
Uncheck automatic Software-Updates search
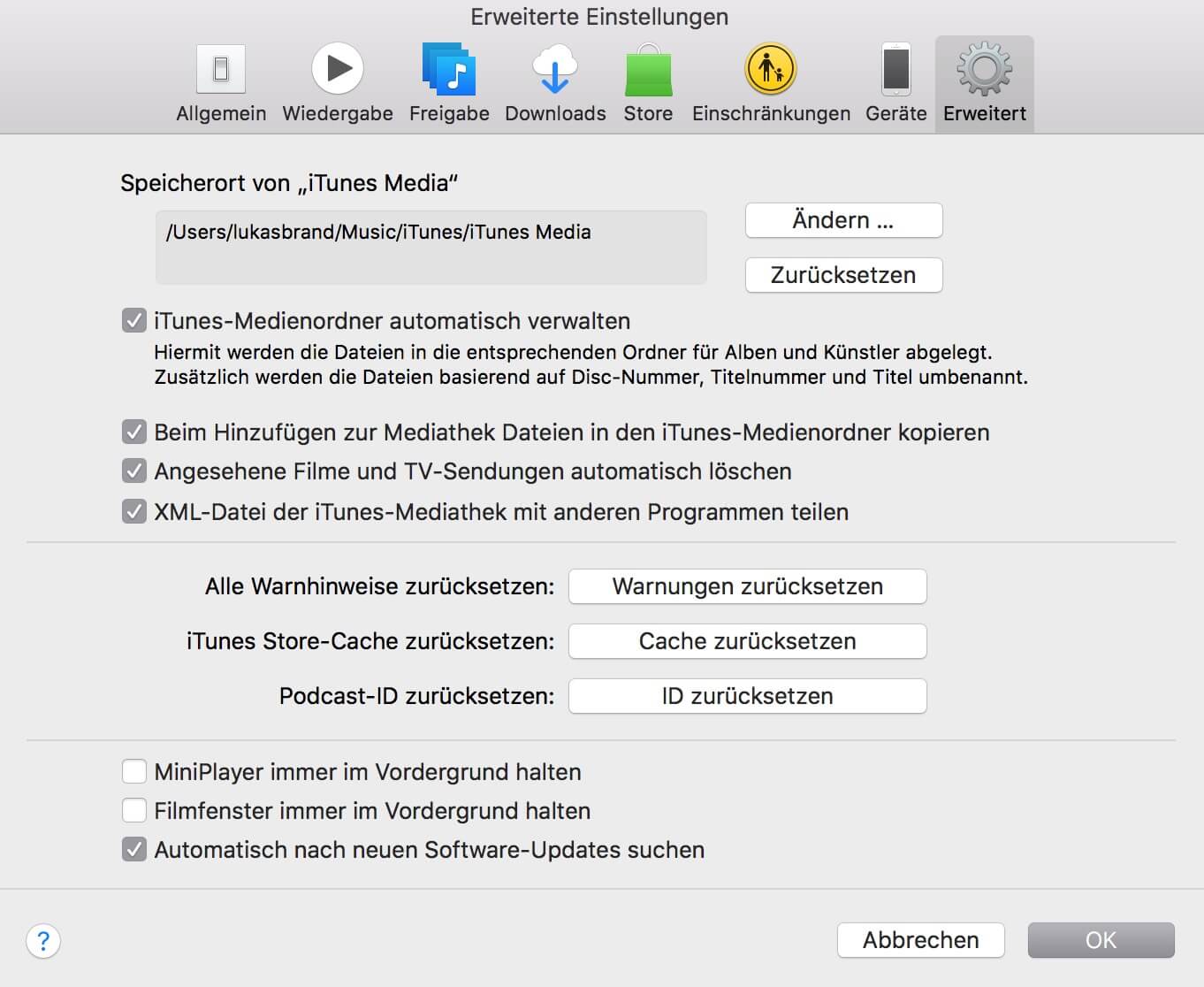pyautogui.click(x=134, y=849)
